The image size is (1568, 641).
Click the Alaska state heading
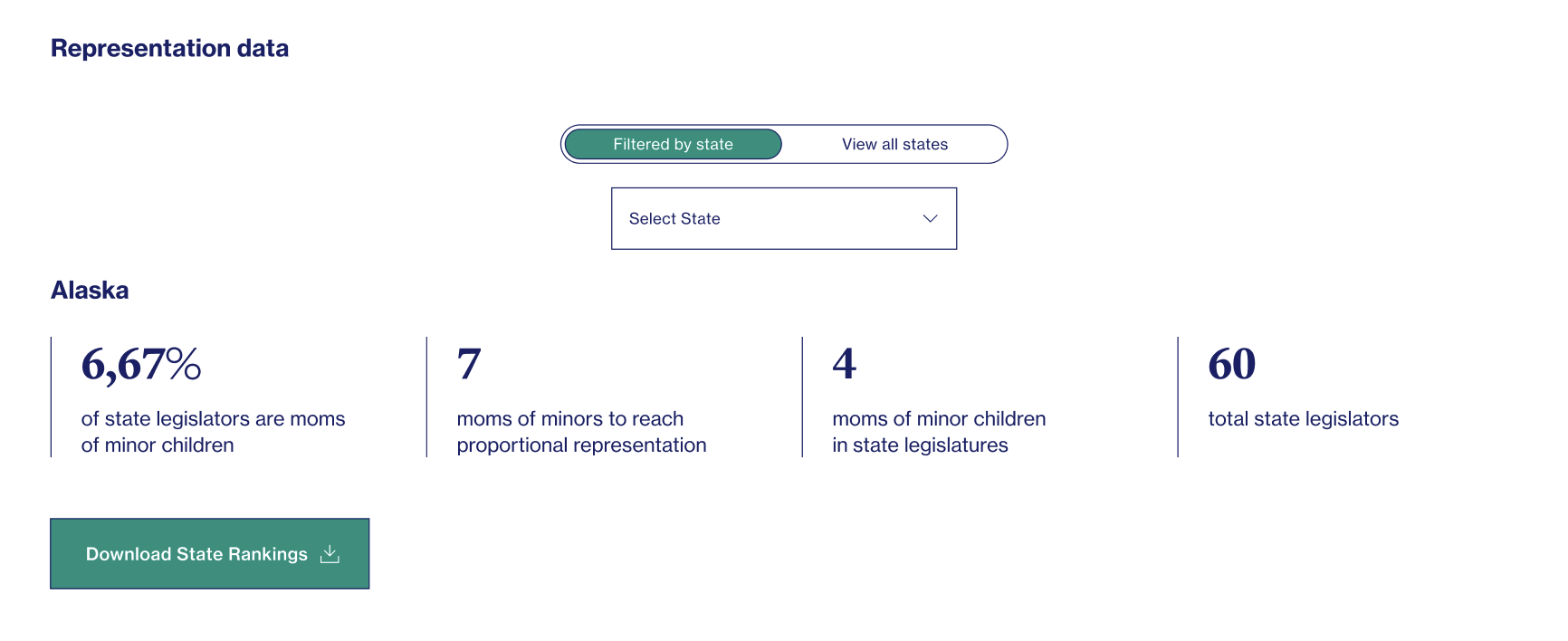[90, 290]
